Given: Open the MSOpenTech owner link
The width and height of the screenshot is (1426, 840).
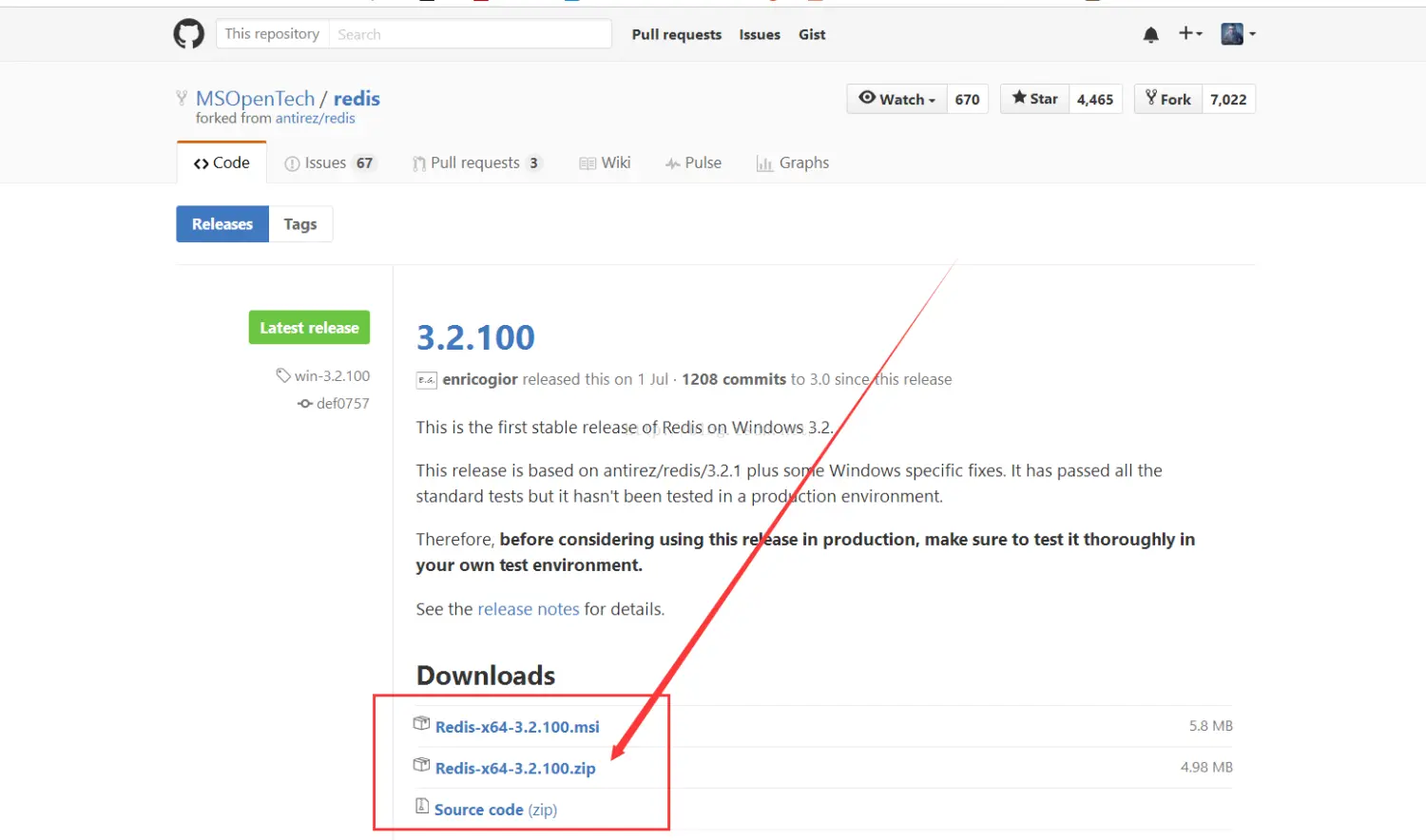Looking at the screenshot, I should pos(255,98).
